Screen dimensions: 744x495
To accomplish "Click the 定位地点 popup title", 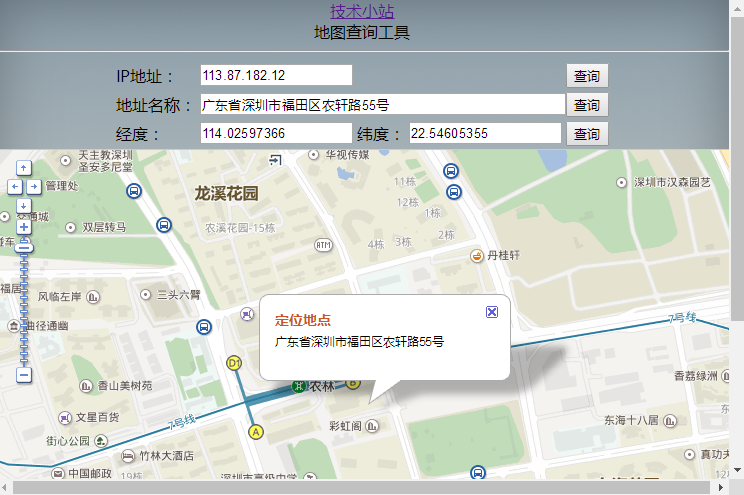I will (303, 320).
